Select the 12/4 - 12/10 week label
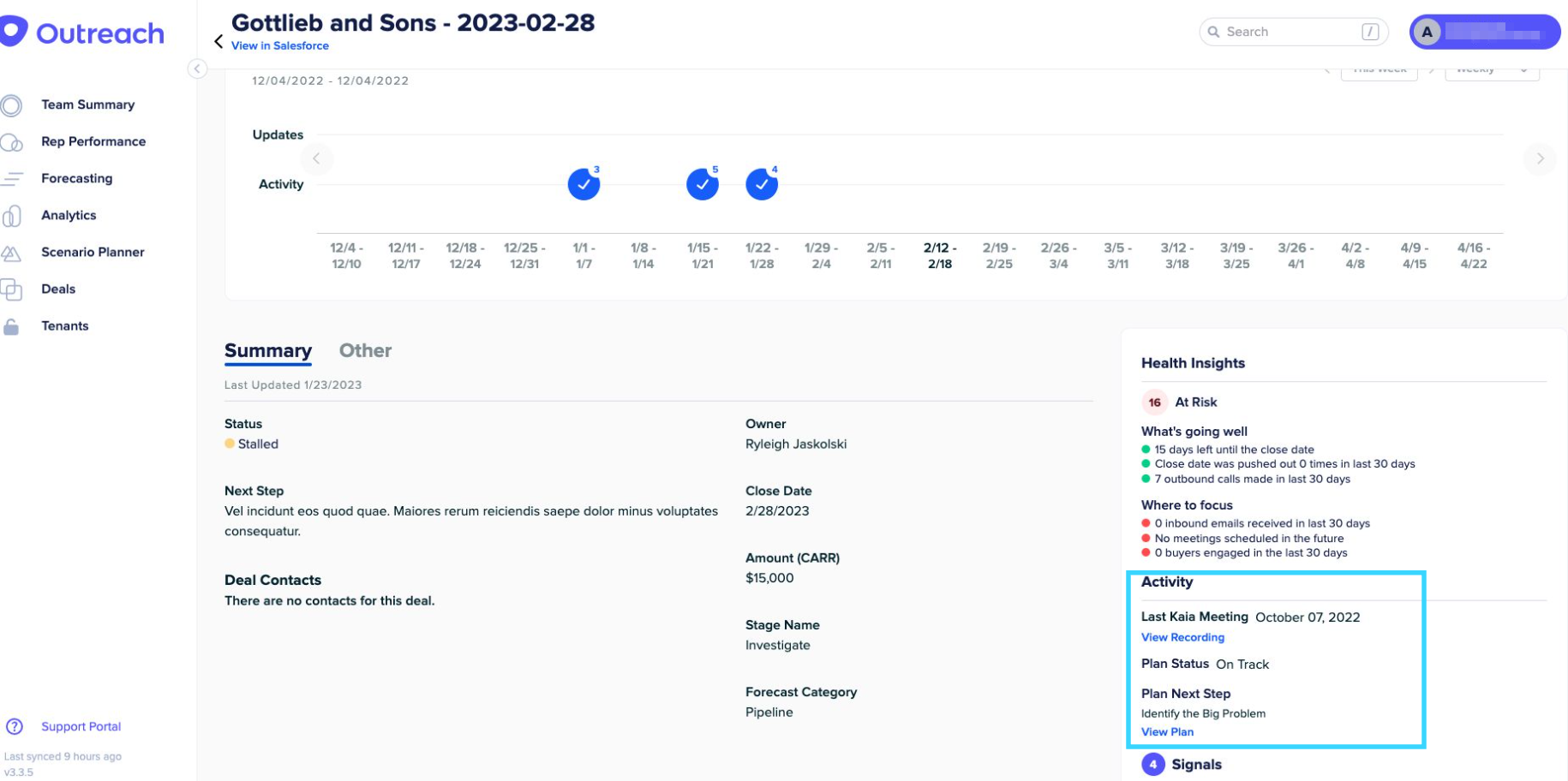 point(346,255)
